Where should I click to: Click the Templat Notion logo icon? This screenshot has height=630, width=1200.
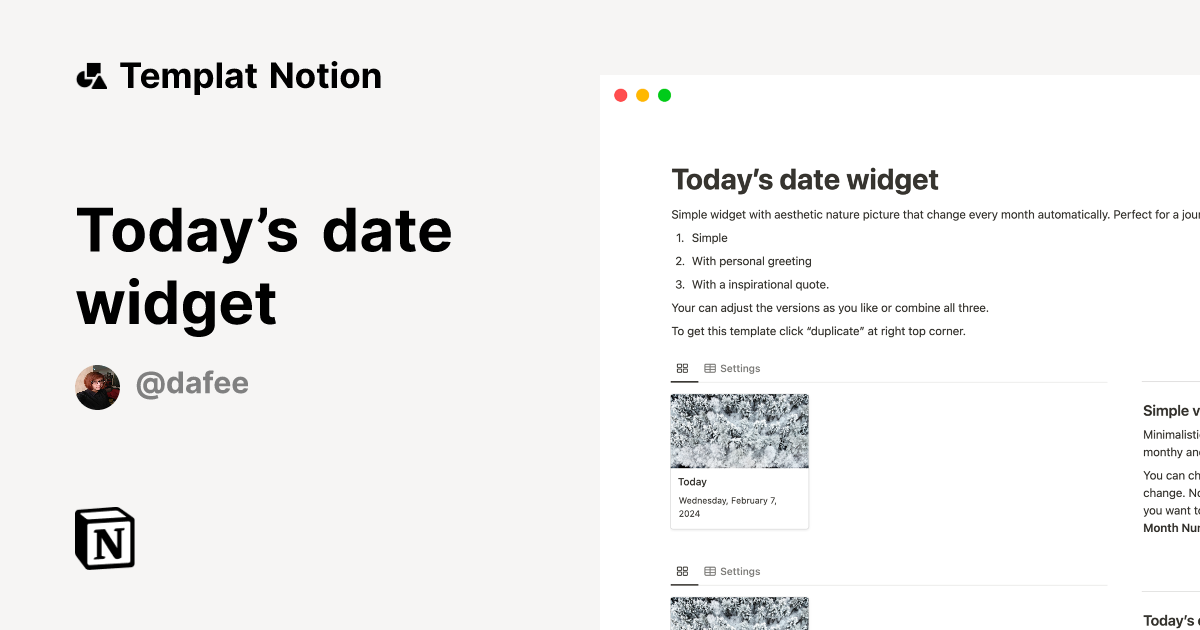pos(94,75)
